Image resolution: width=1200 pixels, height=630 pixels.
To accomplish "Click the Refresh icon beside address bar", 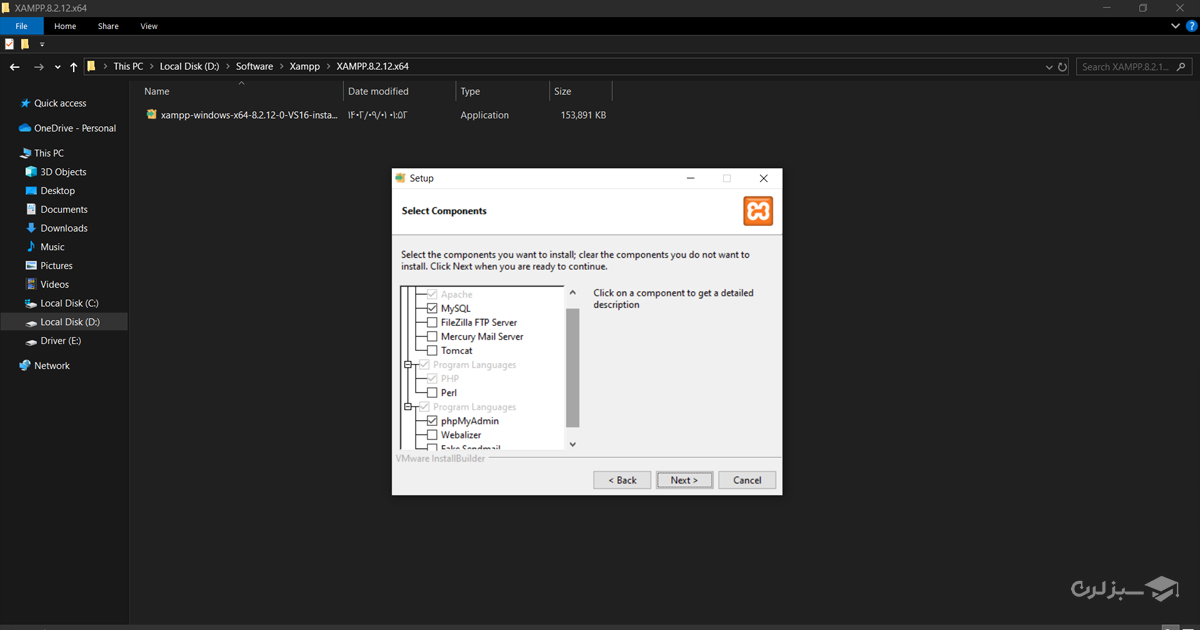I will 1062,67.
